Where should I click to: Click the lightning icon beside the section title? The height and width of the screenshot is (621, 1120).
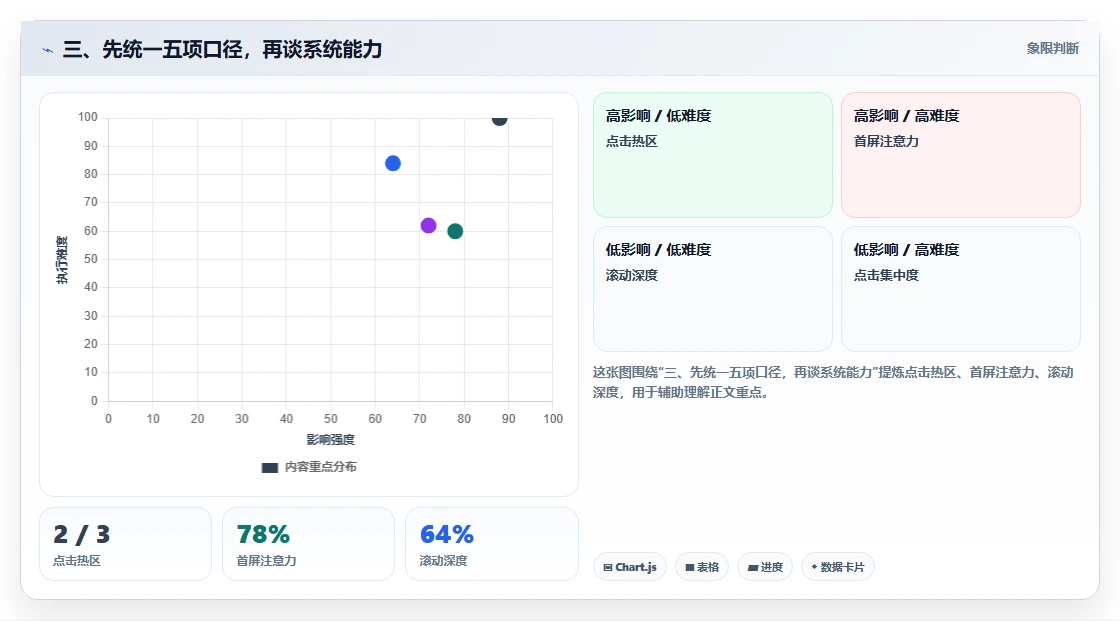47,50
